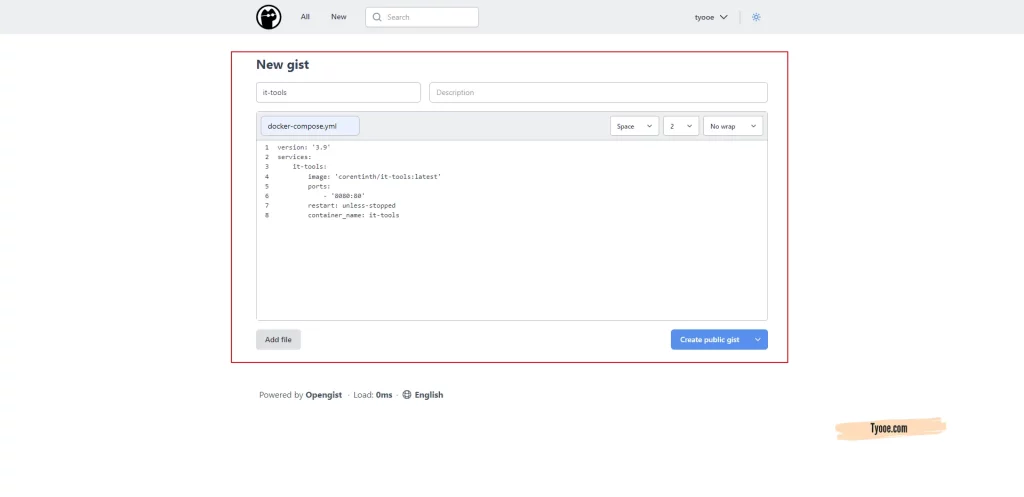
Task: Click the image corentinth/it-tools:latest line
Action: click(375, 176)
